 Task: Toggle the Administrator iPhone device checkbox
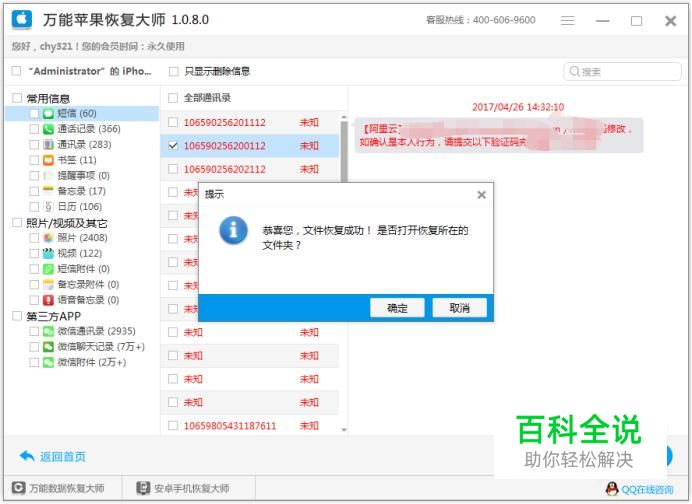pyautogui.click(x=16, y=71)
